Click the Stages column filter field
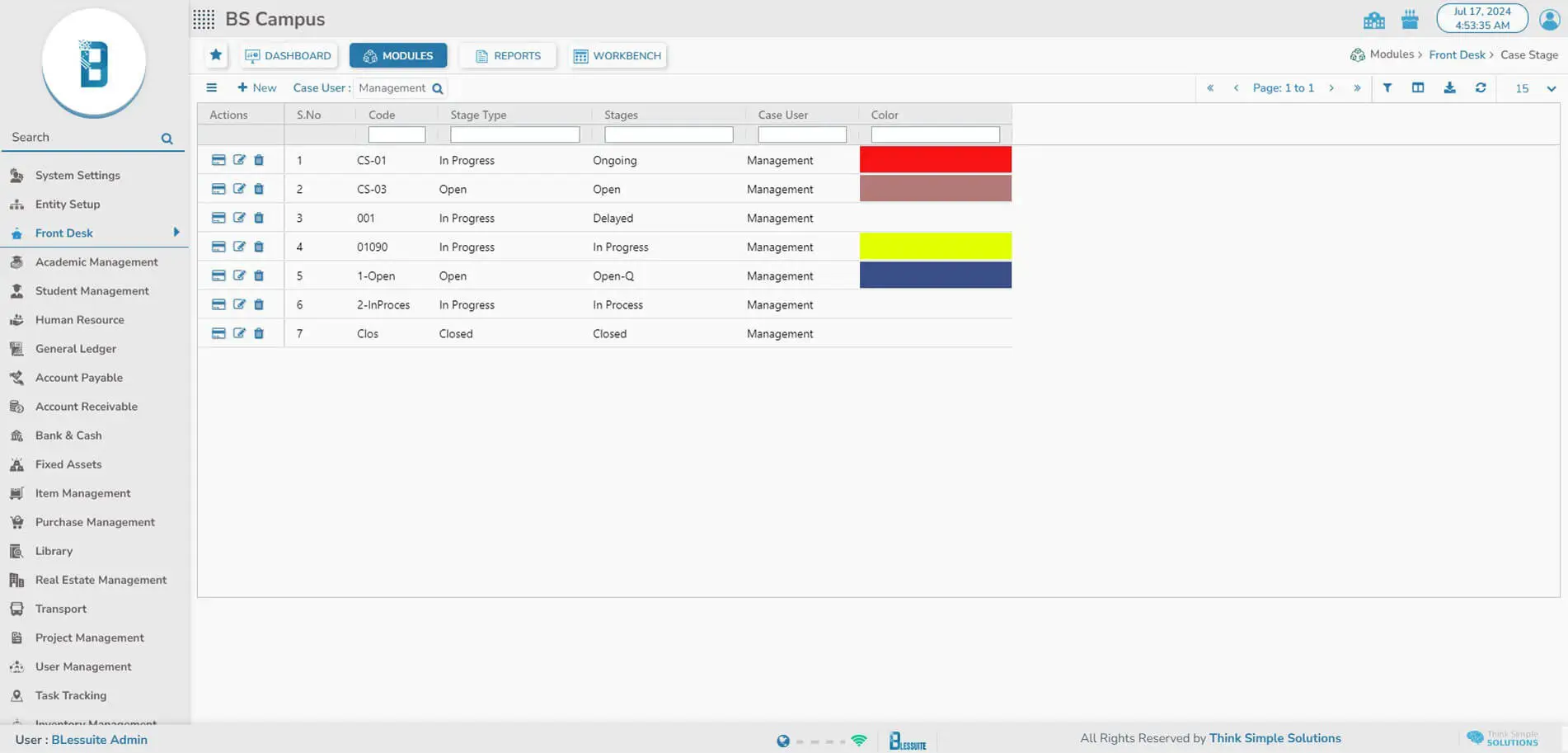The width and height of the screenshot is (1568, 753). pyautogui.click(x=668, y=134)
